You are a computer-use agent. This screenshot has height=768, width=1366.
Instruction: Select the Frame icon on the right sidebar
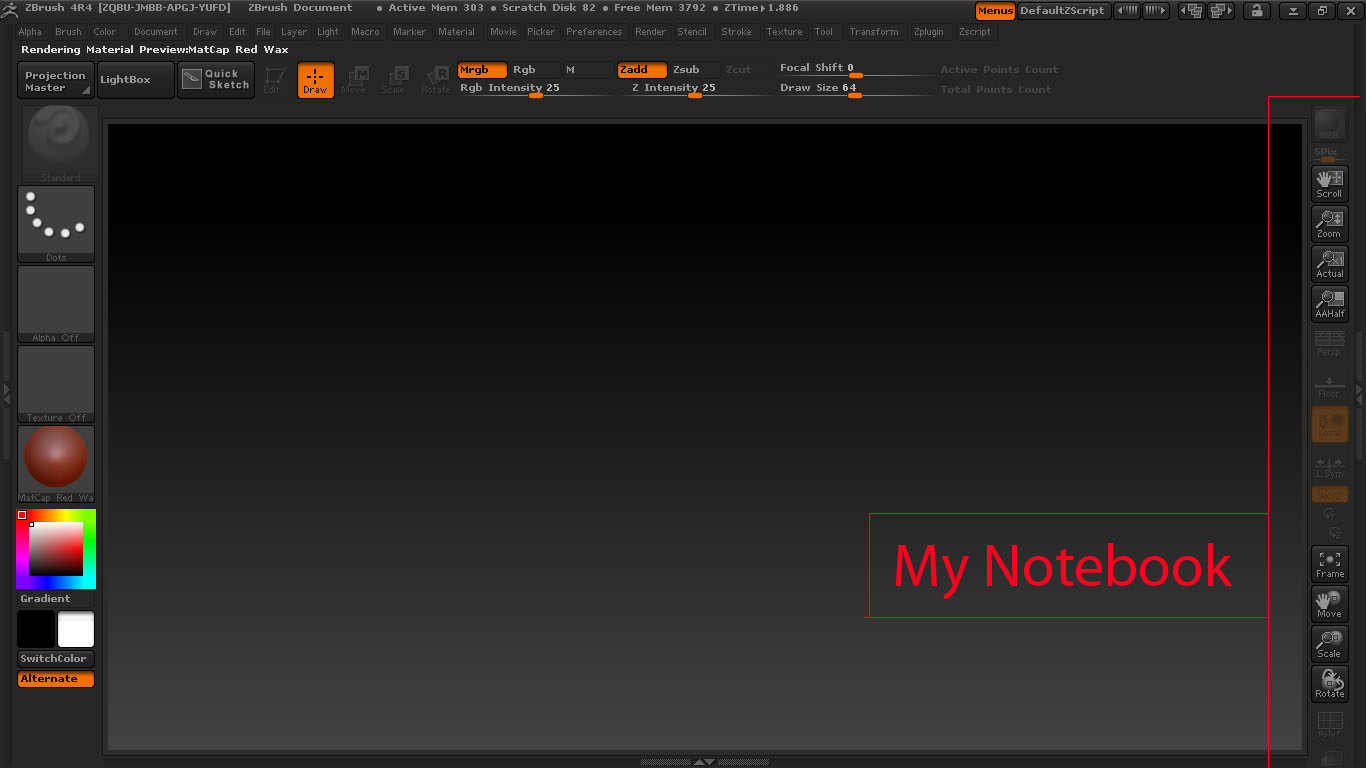[1329, 564]
